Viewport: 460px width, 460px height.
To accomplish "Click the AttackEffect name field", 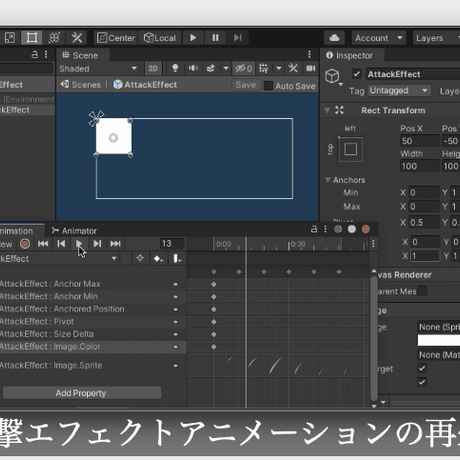I will [413, 74].
